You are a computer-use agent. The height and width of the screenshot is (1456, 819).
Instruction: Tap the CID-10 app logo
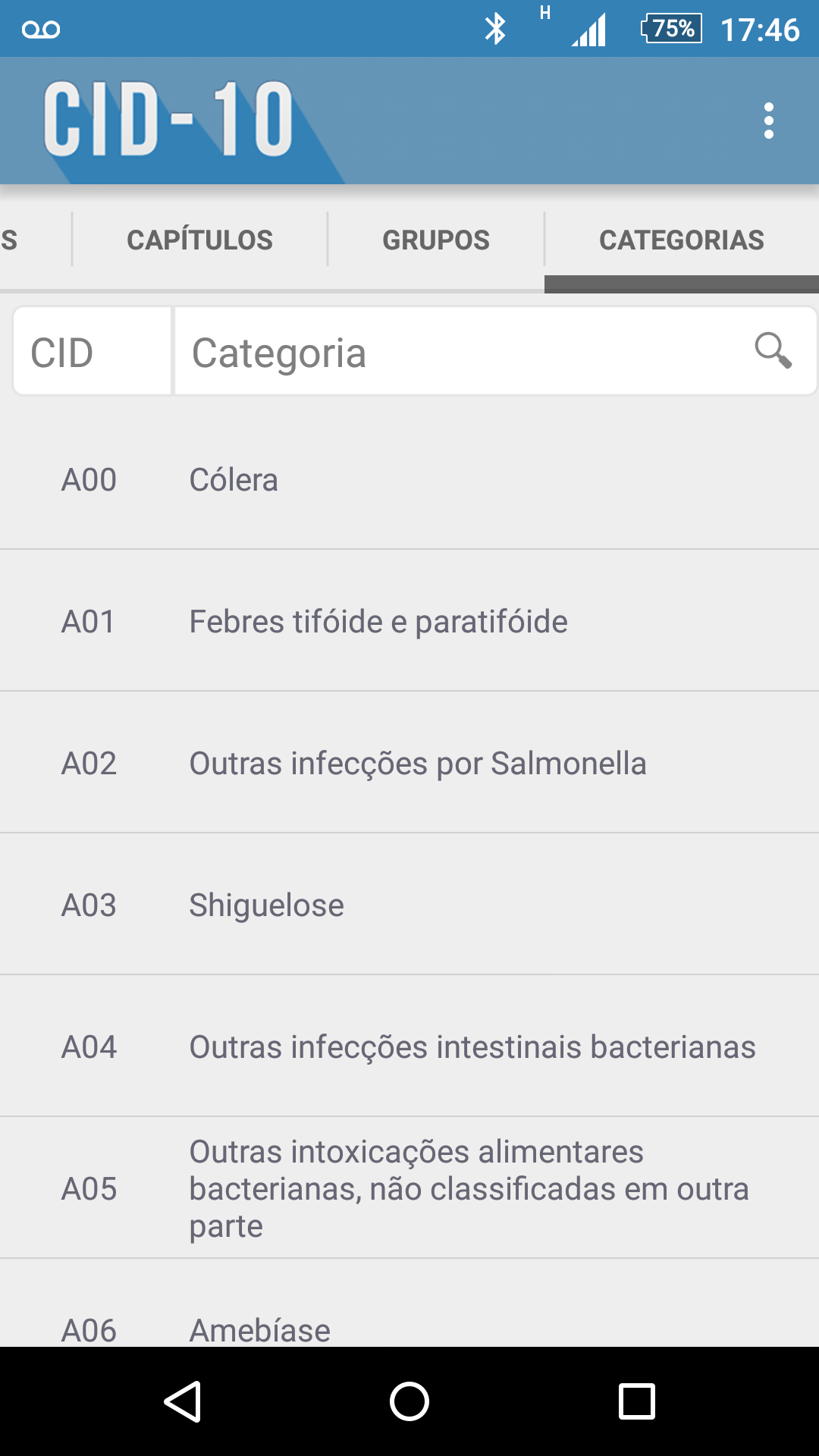point(168,120)
